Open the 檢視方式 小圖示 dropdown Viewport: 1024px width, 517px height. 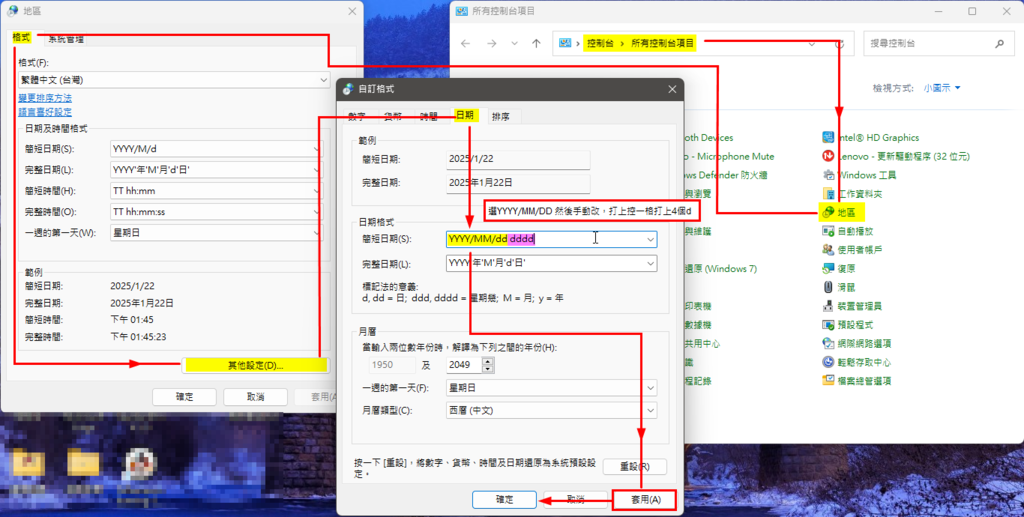[x=942, y=87]
